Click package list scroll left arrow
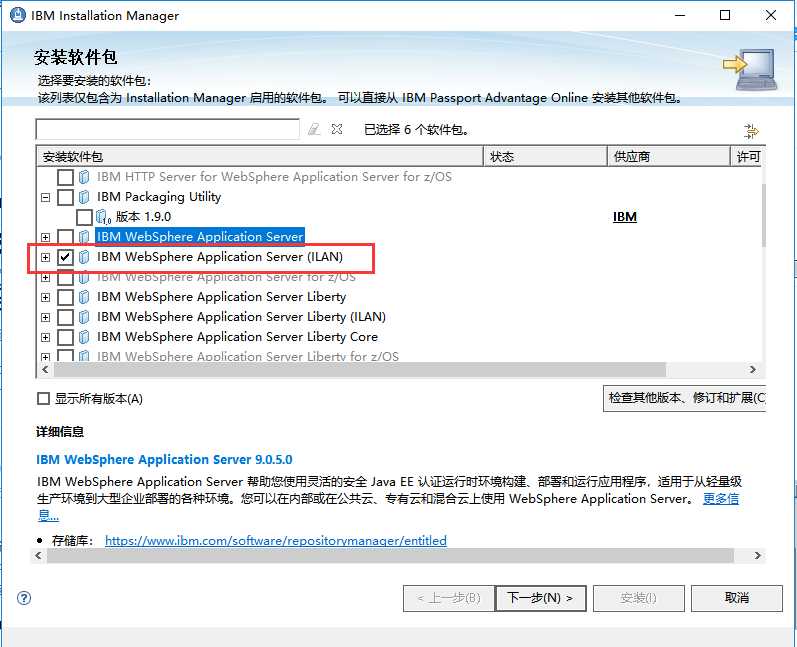 45,369
